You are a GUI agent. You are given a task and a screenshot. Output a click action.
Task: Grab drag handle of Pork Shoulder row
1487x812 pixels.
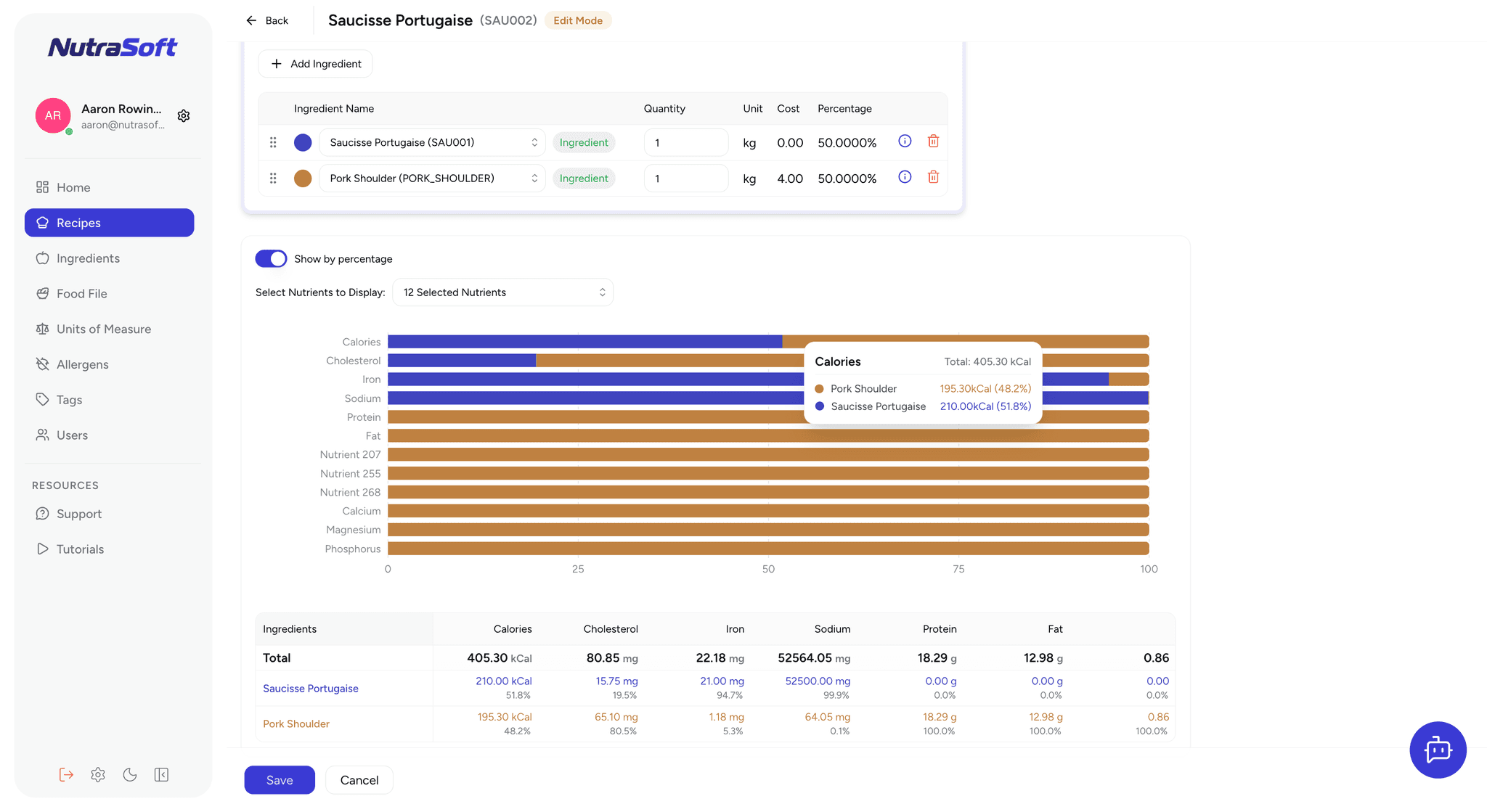tap(273, 178)
